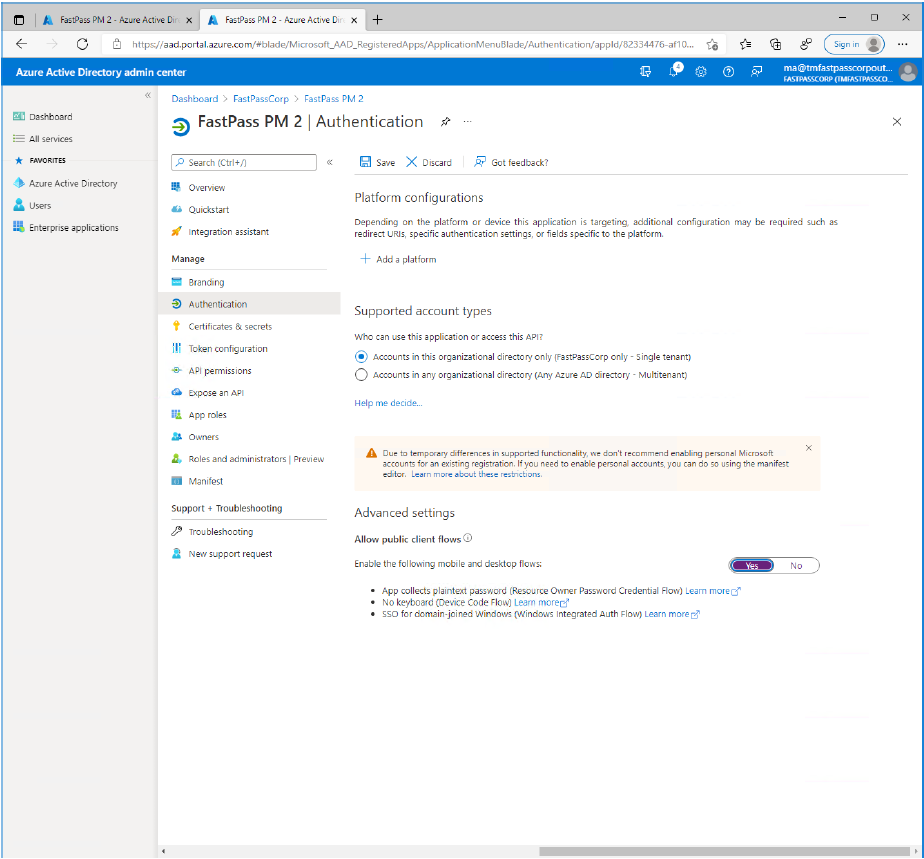Click info icon beside Allow public client flows
The width and height of the screenshot is (924, 859).
[x=468, y=539]
